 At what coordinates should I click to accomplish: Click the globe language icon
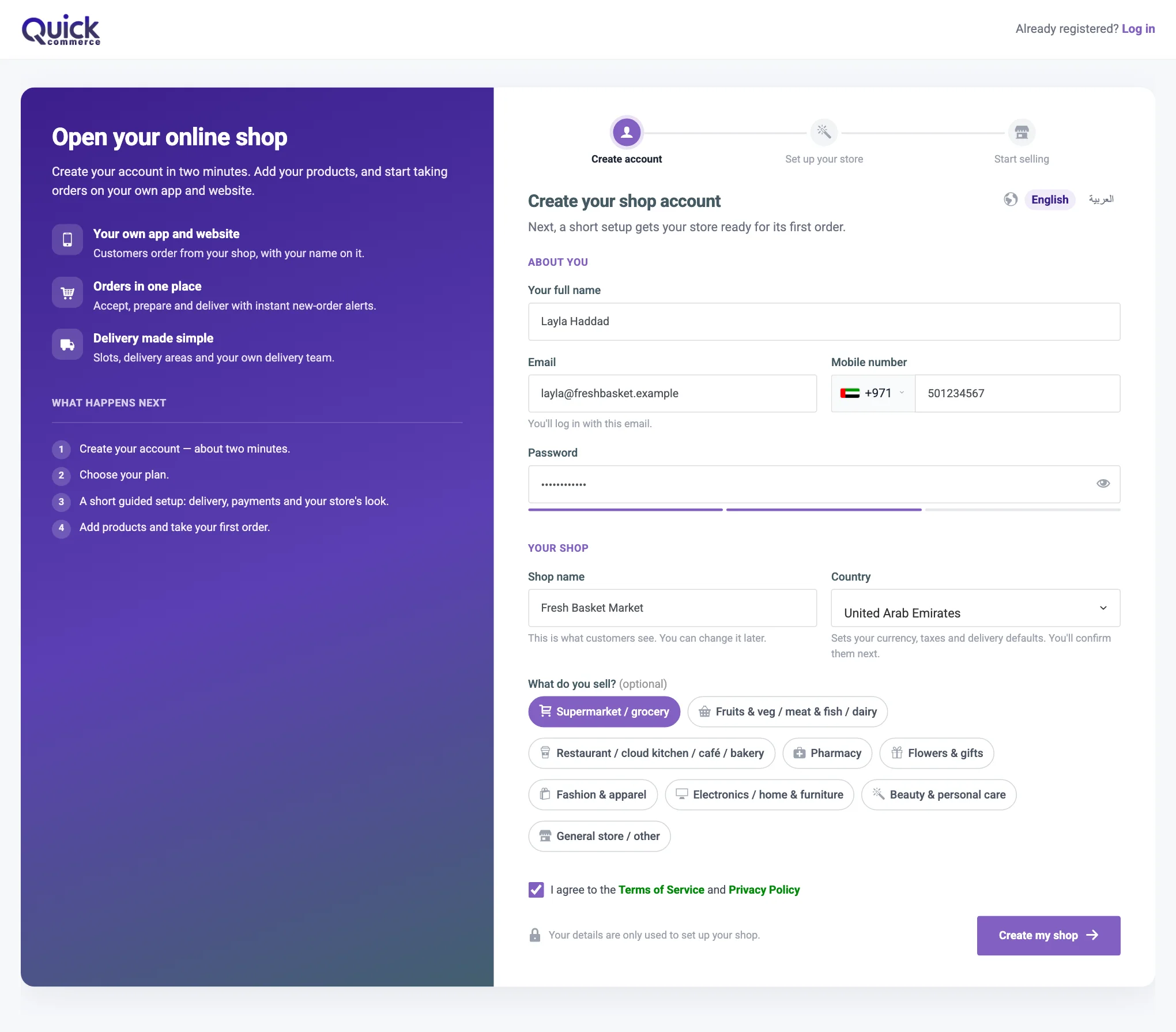point(1011,199)
